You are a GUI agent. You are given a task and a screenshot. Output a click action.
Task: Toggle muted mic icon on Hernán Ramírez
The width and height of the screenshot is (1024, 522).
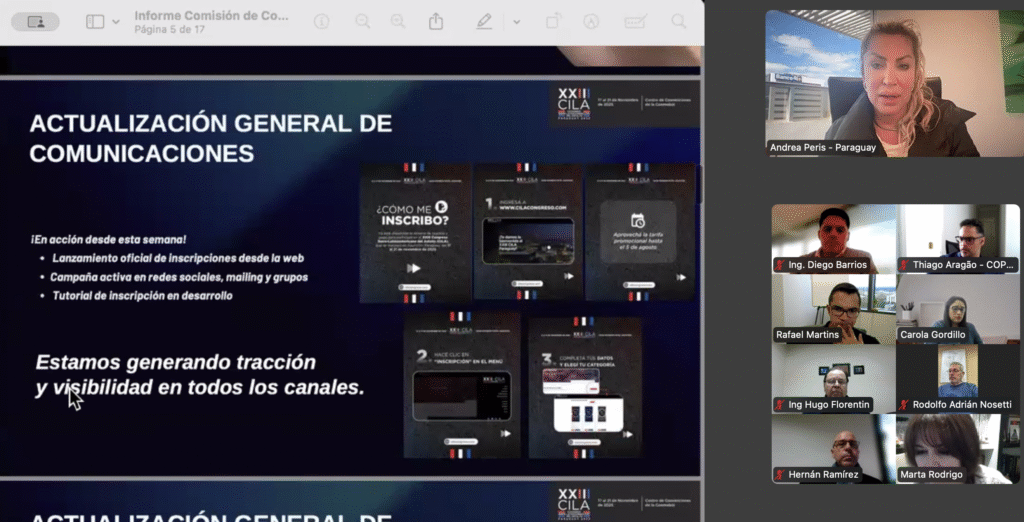(780, 475)
